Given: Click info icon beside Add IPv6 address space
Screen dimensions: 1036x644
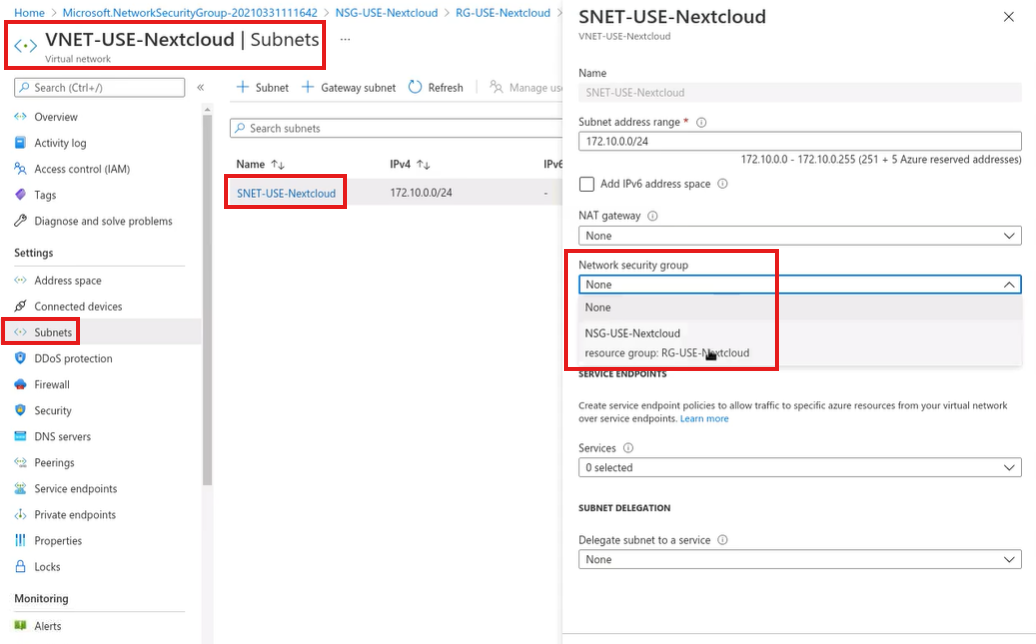Looking at the screenshot, I should click(x=723, y=184).
